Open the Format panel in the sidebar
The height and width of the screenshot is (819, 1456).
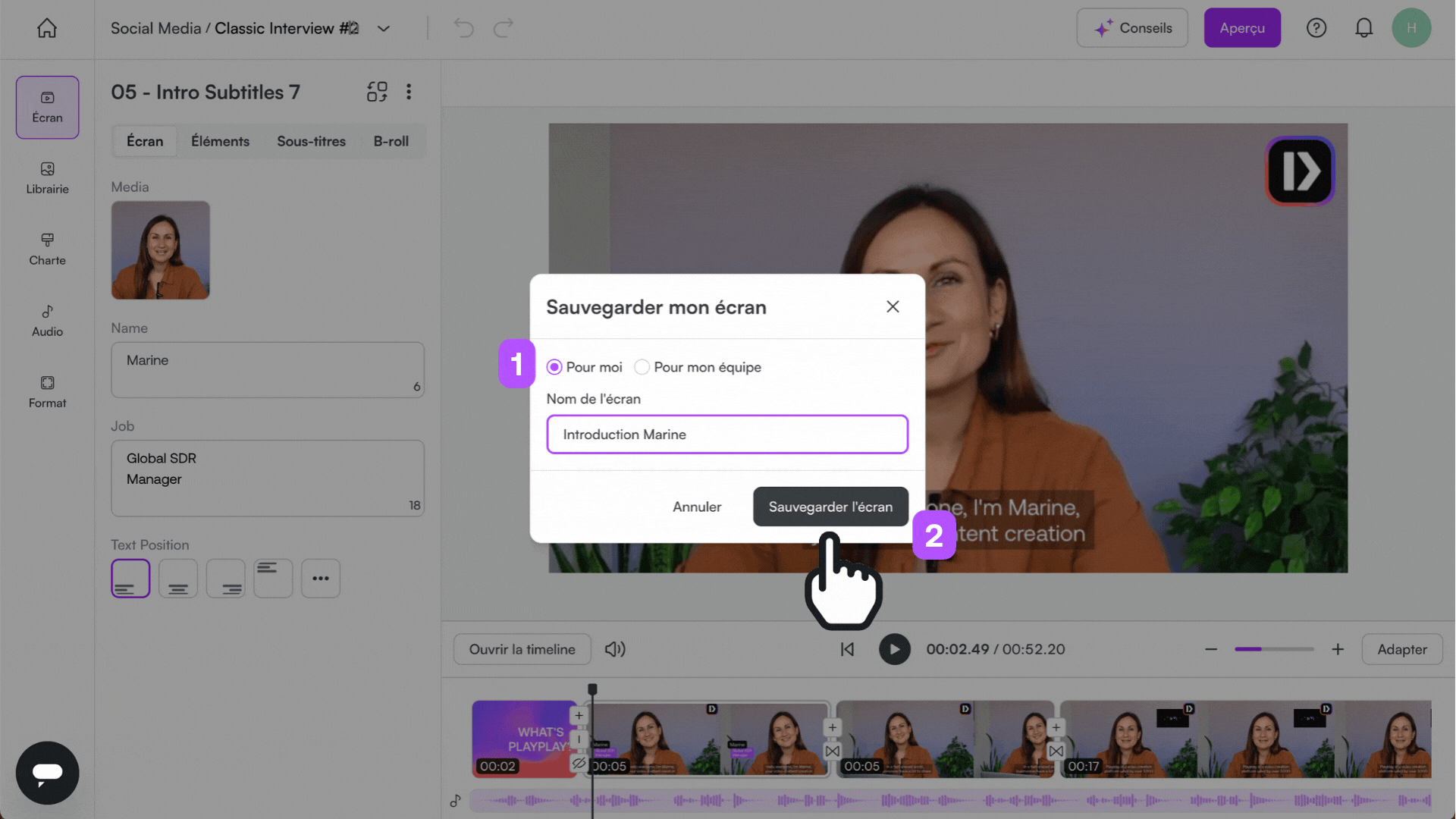click(x=47, y=391)
